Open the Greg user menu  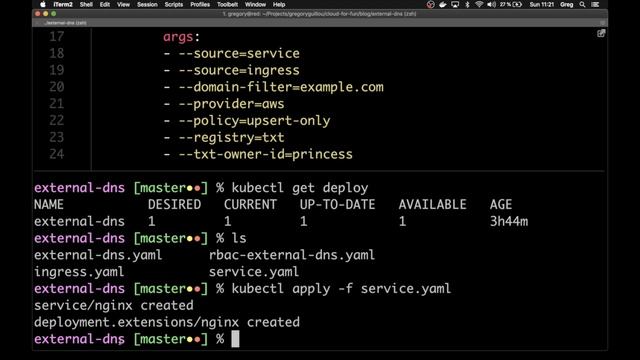click(x=567, y=4)
